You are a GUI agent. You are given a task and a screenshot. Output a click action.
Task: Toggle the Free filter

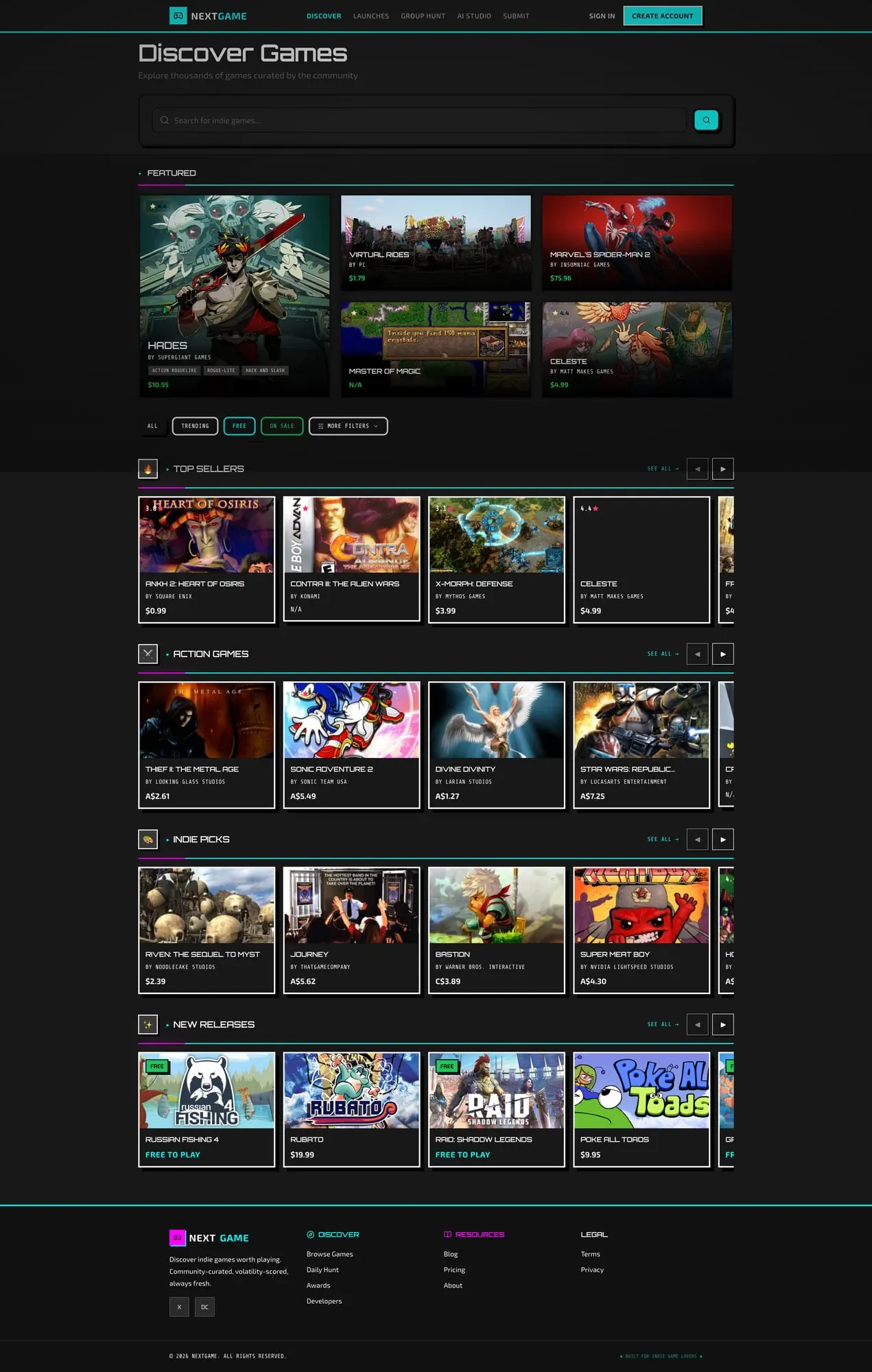239,426
